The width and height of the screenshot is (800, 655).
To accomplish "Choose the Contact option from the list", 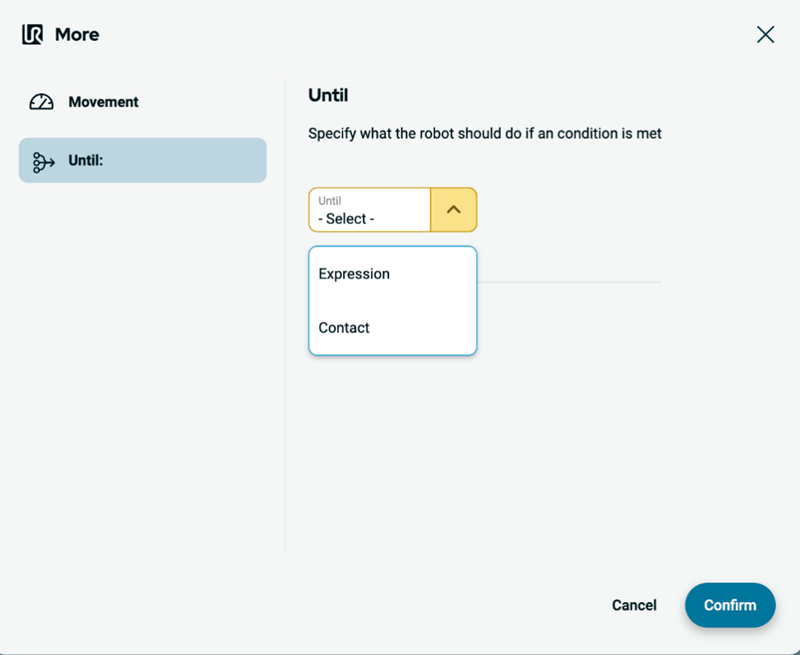I will click(x=344, y=328).
